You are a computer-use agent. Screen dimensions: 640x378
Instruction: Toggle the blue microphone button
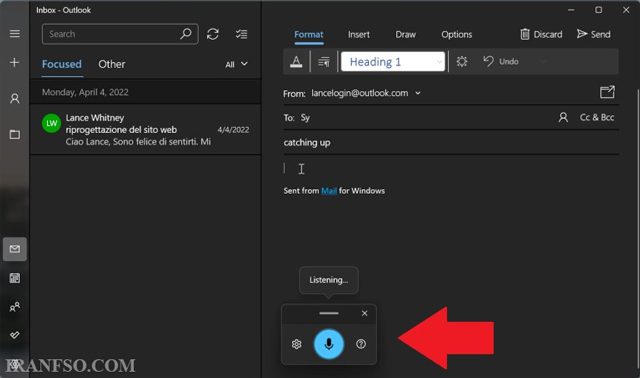pos(329,344)
